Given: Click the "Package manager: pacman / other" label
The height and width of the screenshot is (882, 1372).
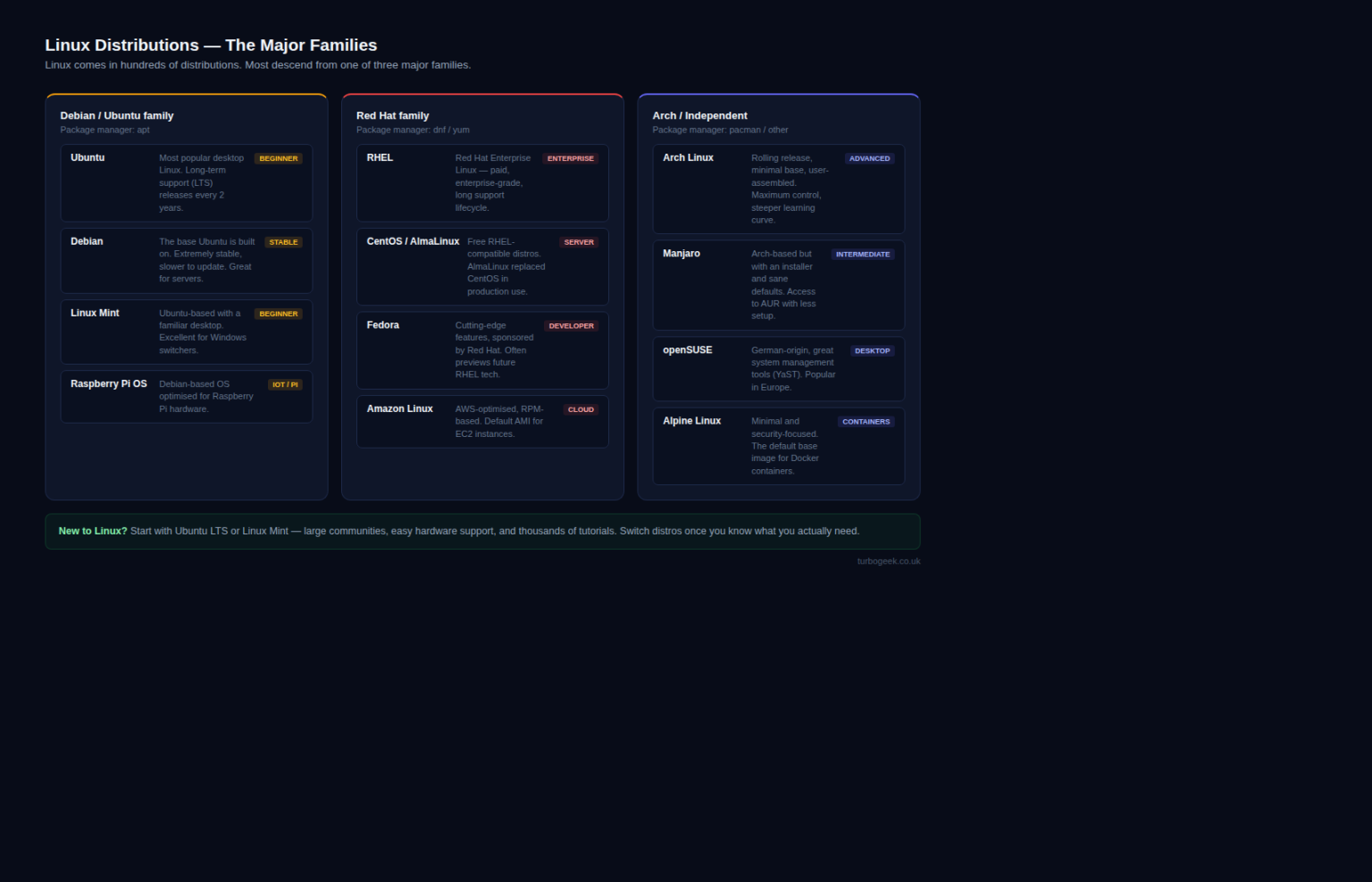Looking at the screenshot, I should point(721,130).
